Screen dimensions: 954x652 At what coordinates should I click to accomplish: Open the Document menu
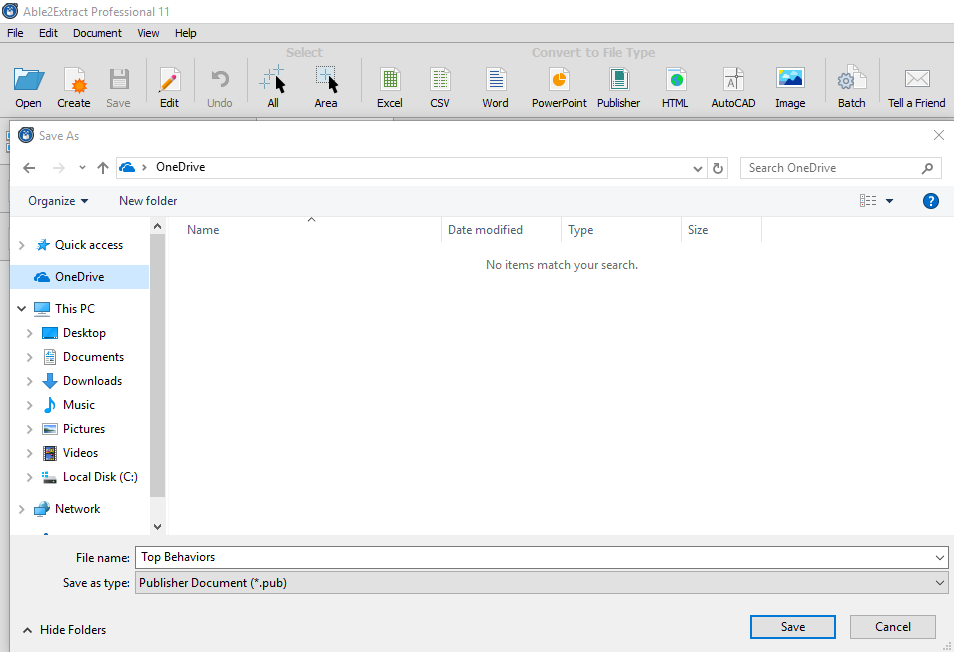(97, 33)
